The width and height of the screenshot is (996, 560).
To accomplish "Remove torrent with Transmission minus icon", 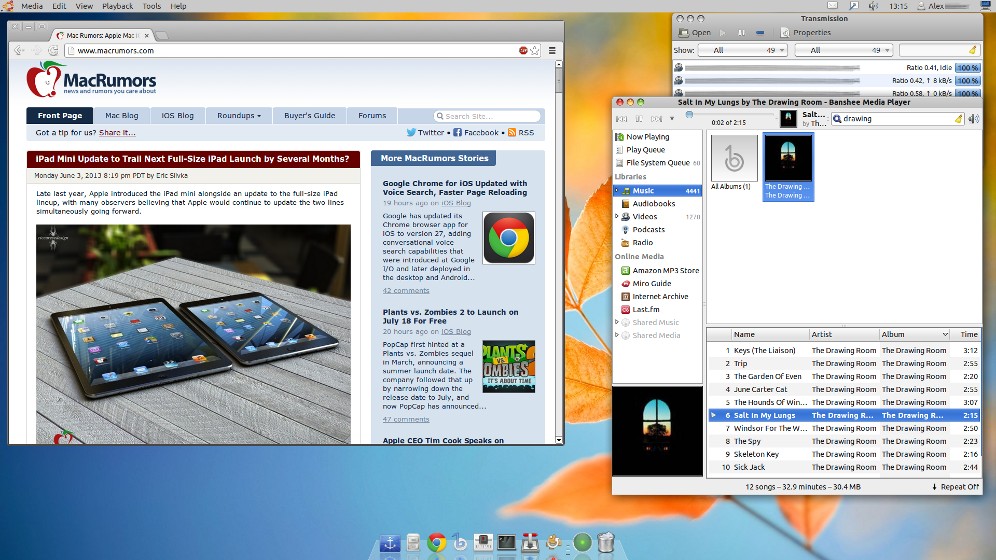I will 760,32.
